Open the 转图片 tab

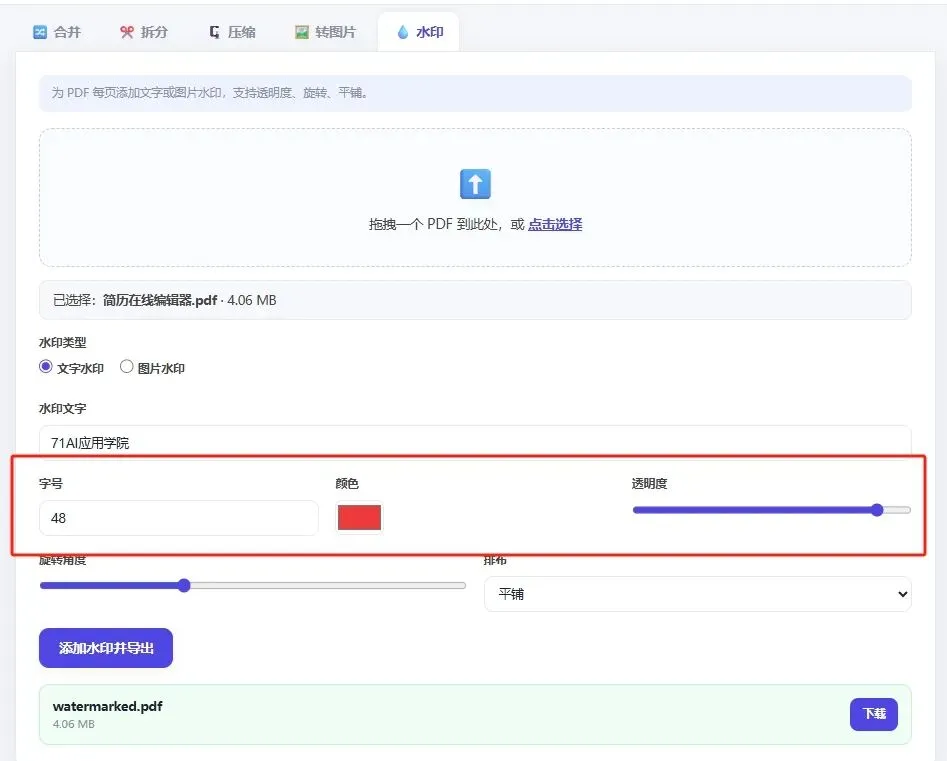[325, 32]
